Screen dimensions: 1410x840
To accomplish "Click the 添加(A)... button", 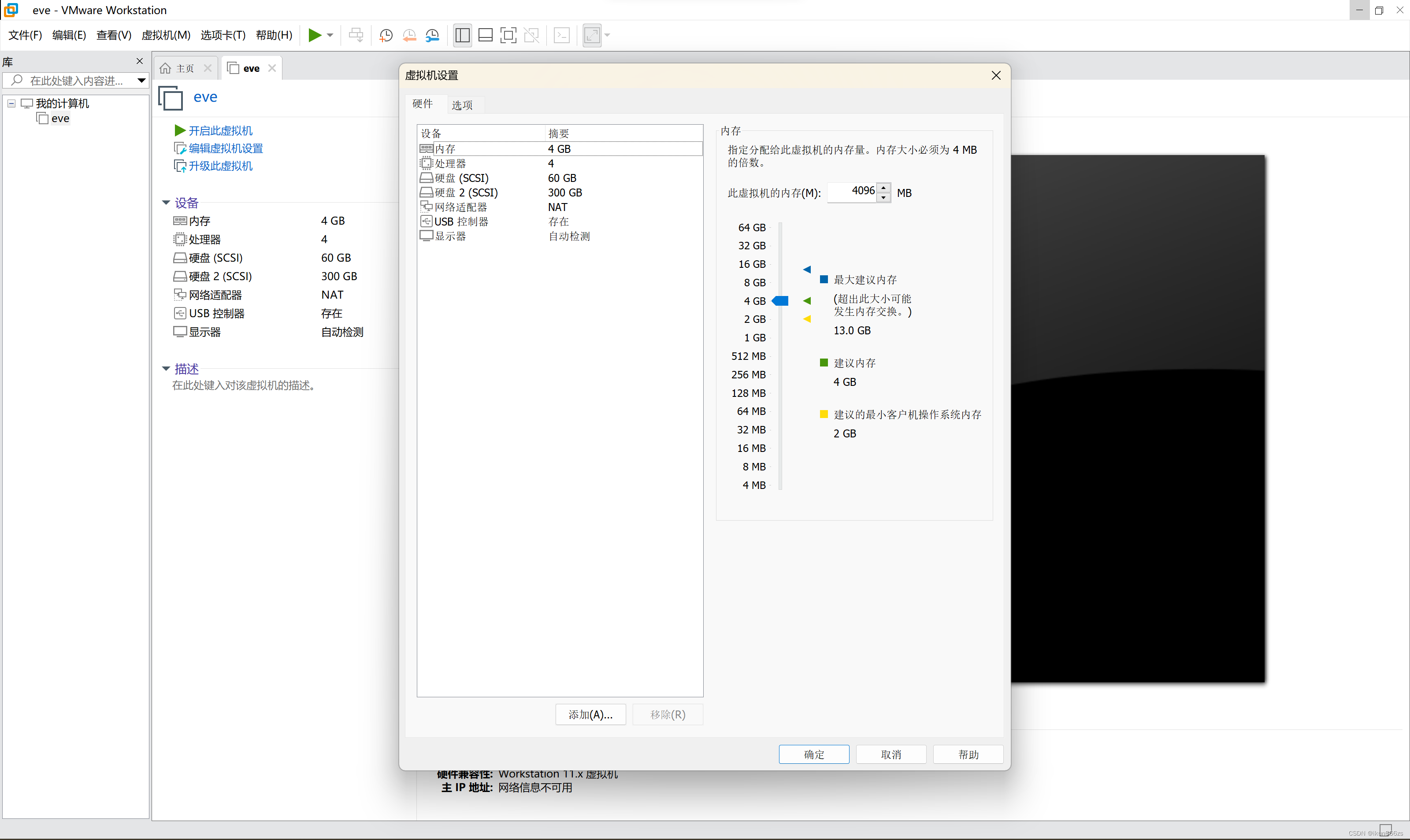I will 590,715.
